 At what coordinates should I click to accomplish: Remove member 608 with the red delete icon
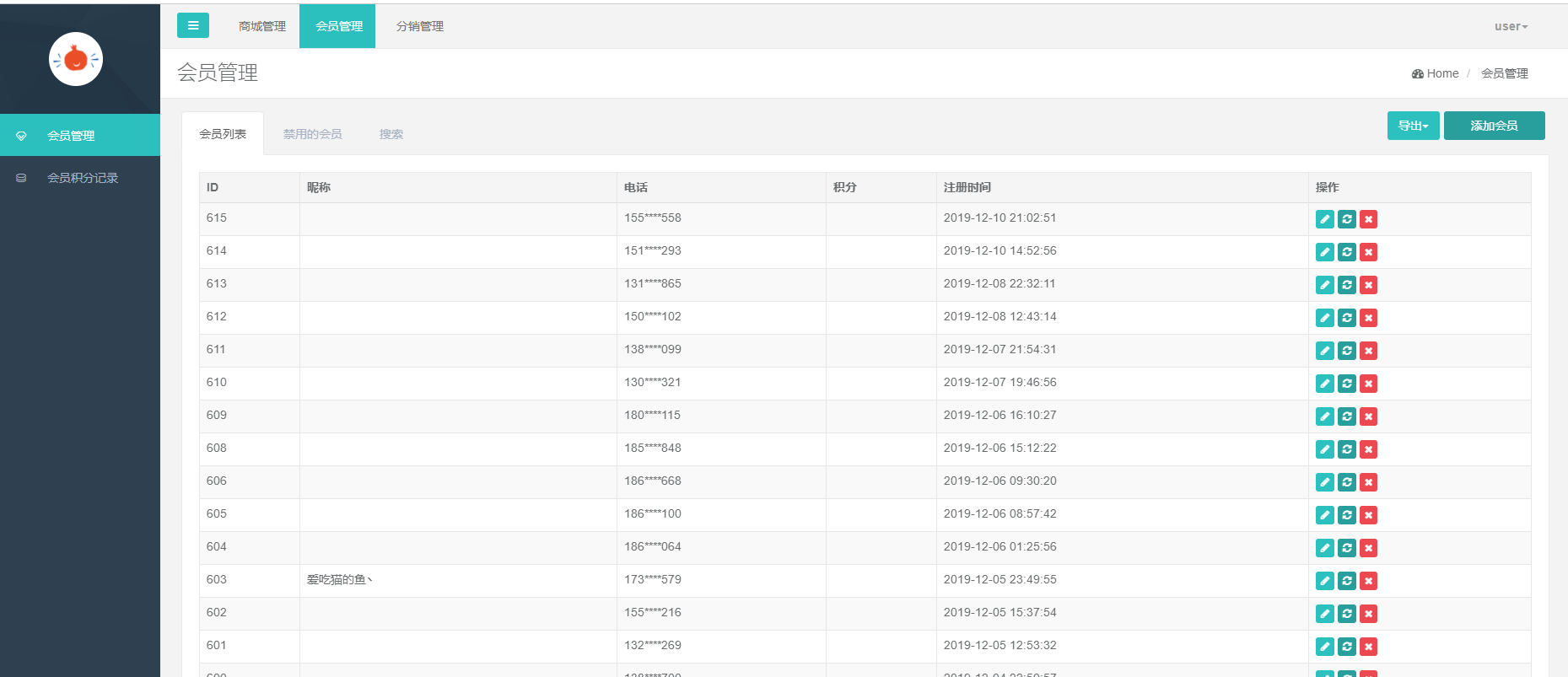pyautogui.click(x=1369, y=449)
